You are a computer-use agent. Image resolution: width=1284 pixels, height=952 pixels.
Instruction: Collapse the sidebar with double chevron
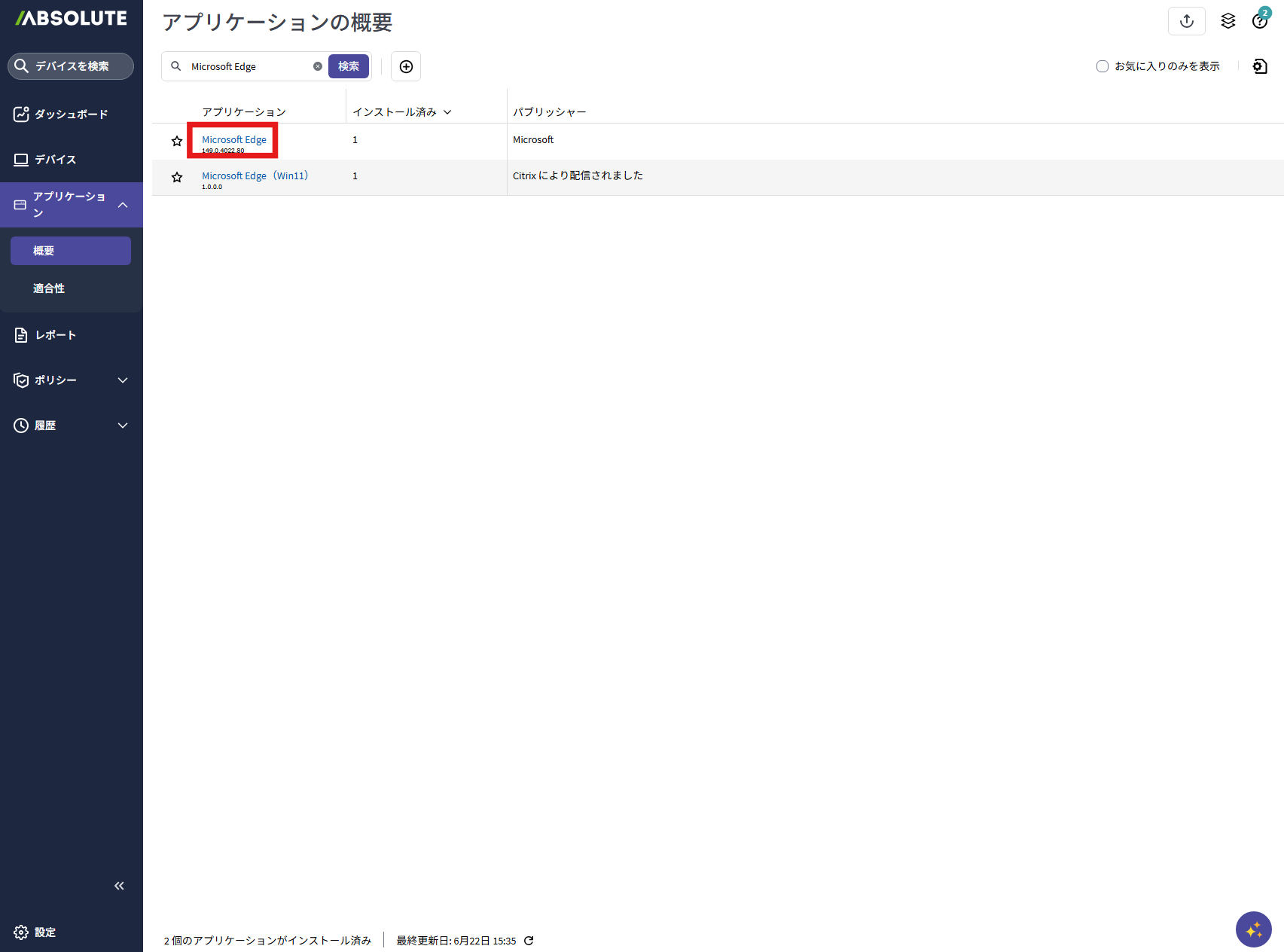(119, 886)
